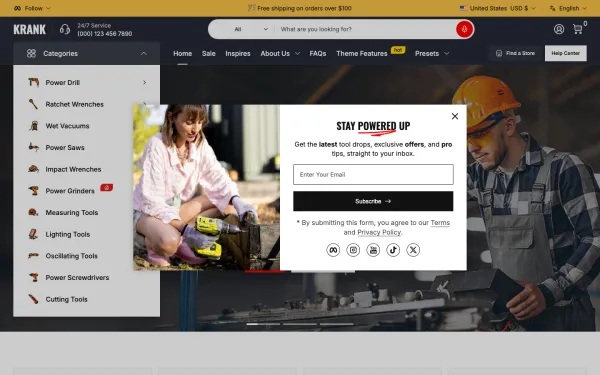Open the Inspires menu item
This screenshot has height=375, width=600.
point(238,54)
